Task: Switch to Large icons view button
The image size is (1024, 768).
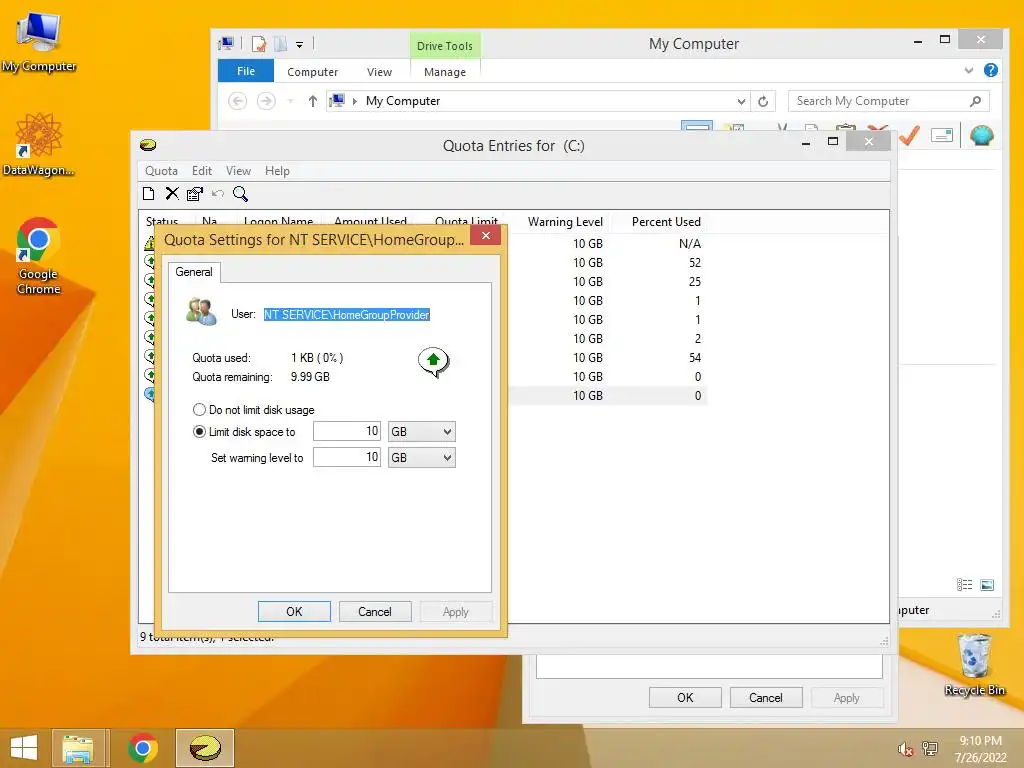Action: 987,584
